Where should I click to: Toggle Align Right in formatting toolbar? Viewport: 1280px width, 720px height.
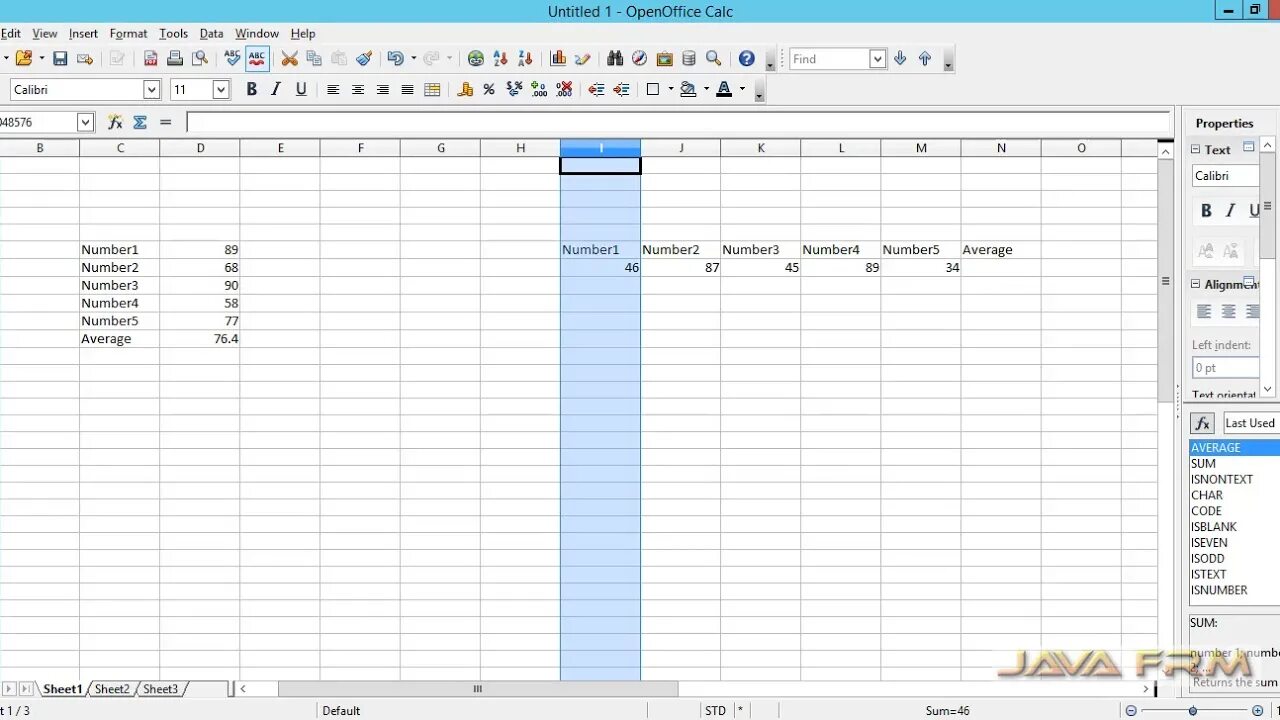click(383, 90)
